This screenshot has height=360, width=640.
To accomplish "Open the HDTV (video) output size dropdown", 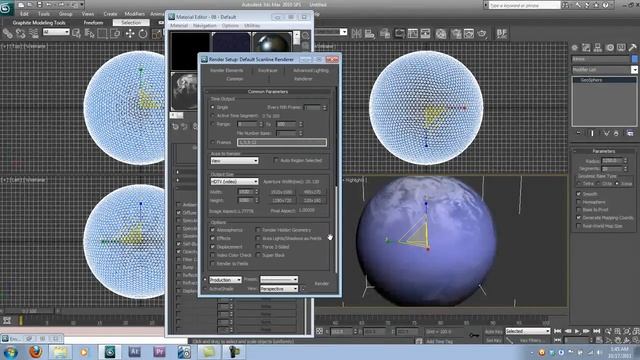I will (x=234, y=181).
